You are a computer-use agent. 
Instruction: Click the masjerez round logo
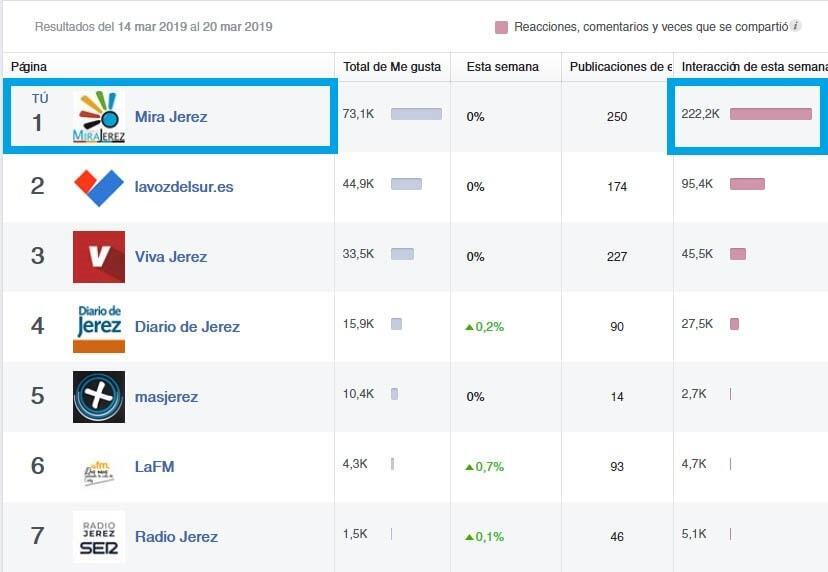[99, 397]
